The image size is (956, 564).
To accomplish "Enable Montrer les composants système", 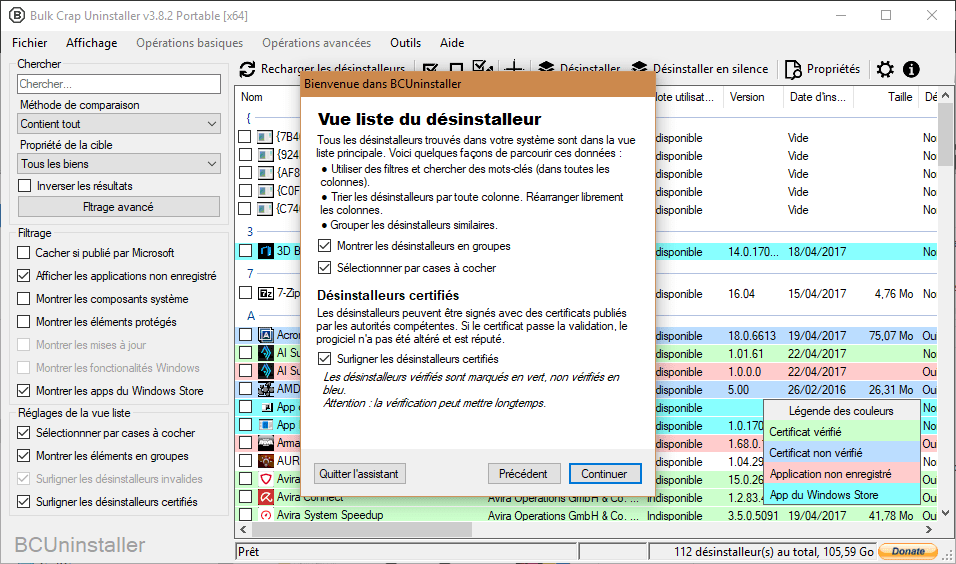I will coord(24,299).
